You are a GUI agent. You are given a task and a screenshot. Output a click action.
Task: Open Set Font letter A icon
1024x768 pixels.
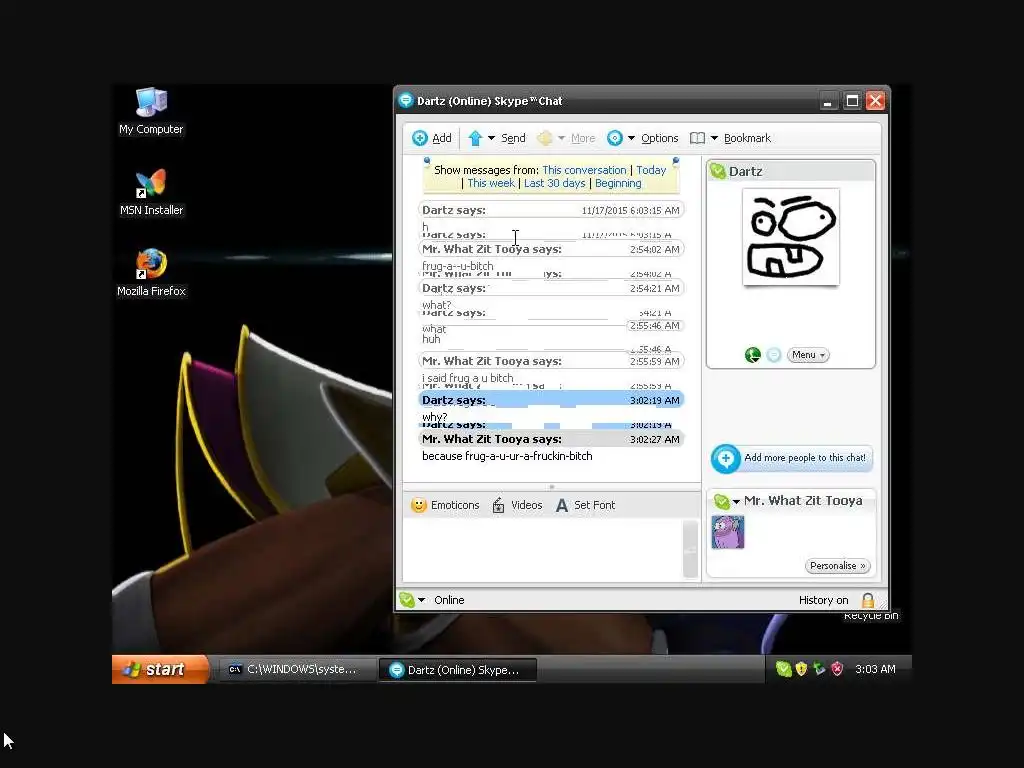click(561, 505)
